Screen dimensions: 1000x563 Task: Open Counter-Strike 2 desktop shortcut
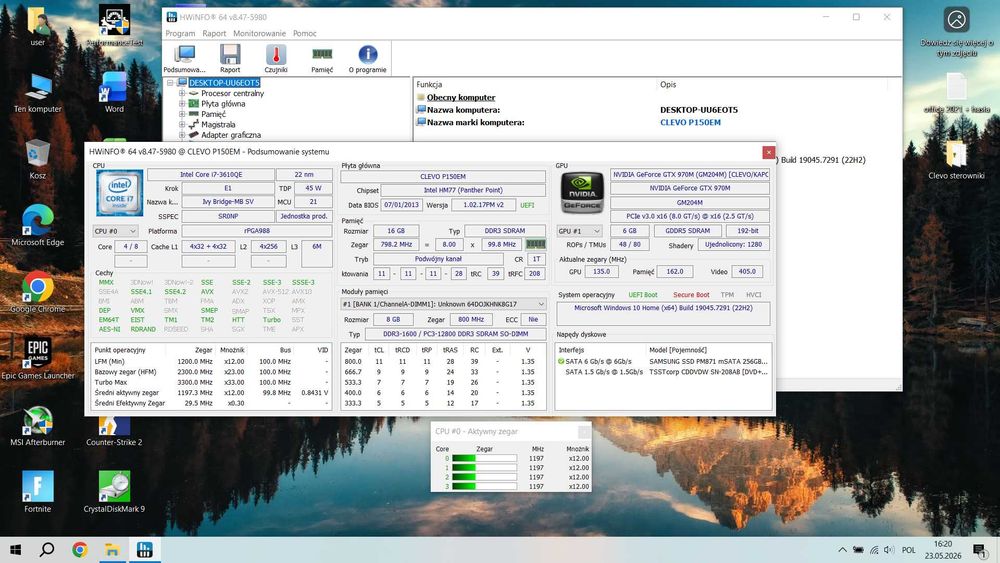pos(114,432)
